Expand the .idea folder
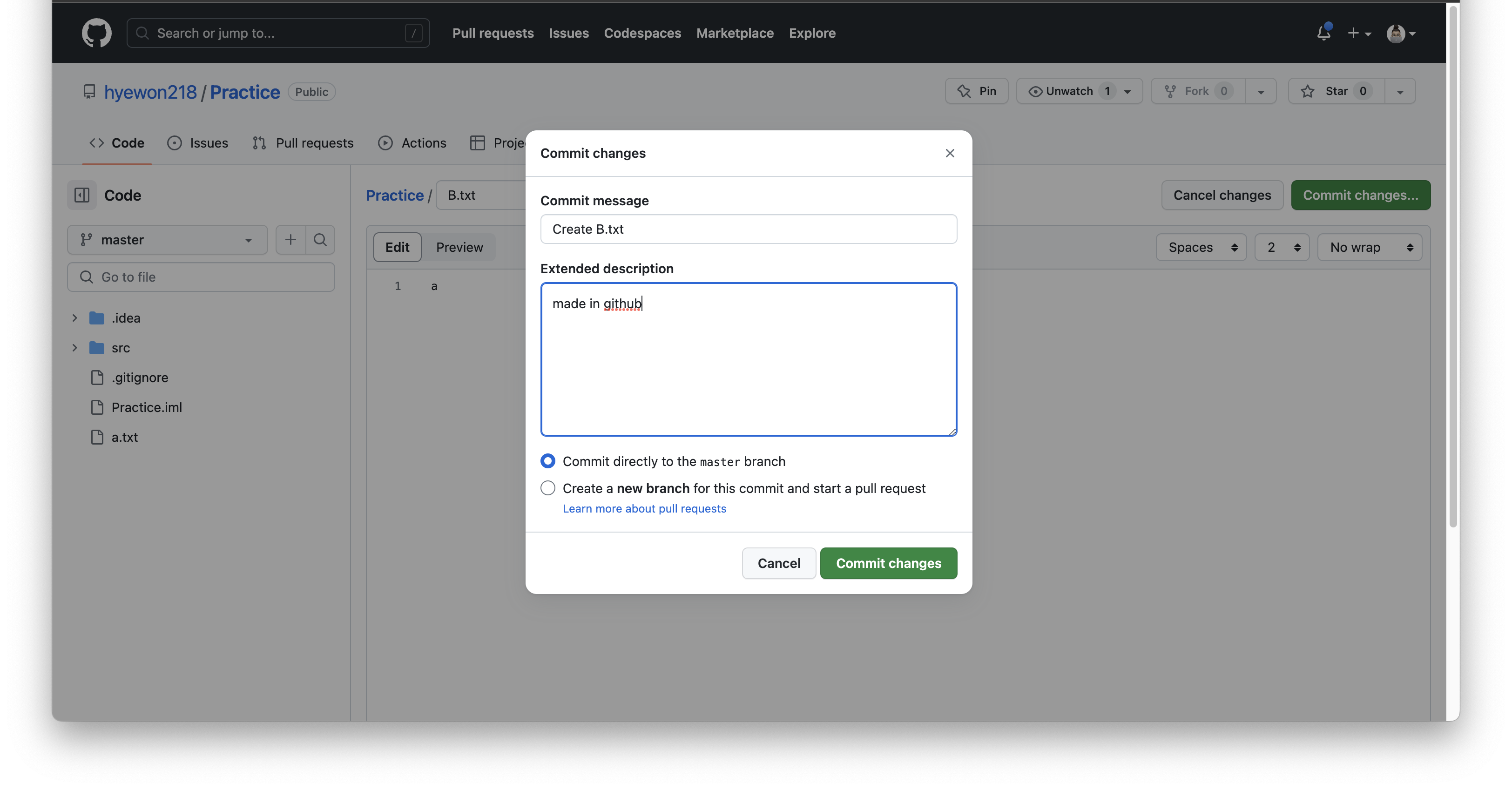The image size is (1512, 790). click(x=74, y=318)
